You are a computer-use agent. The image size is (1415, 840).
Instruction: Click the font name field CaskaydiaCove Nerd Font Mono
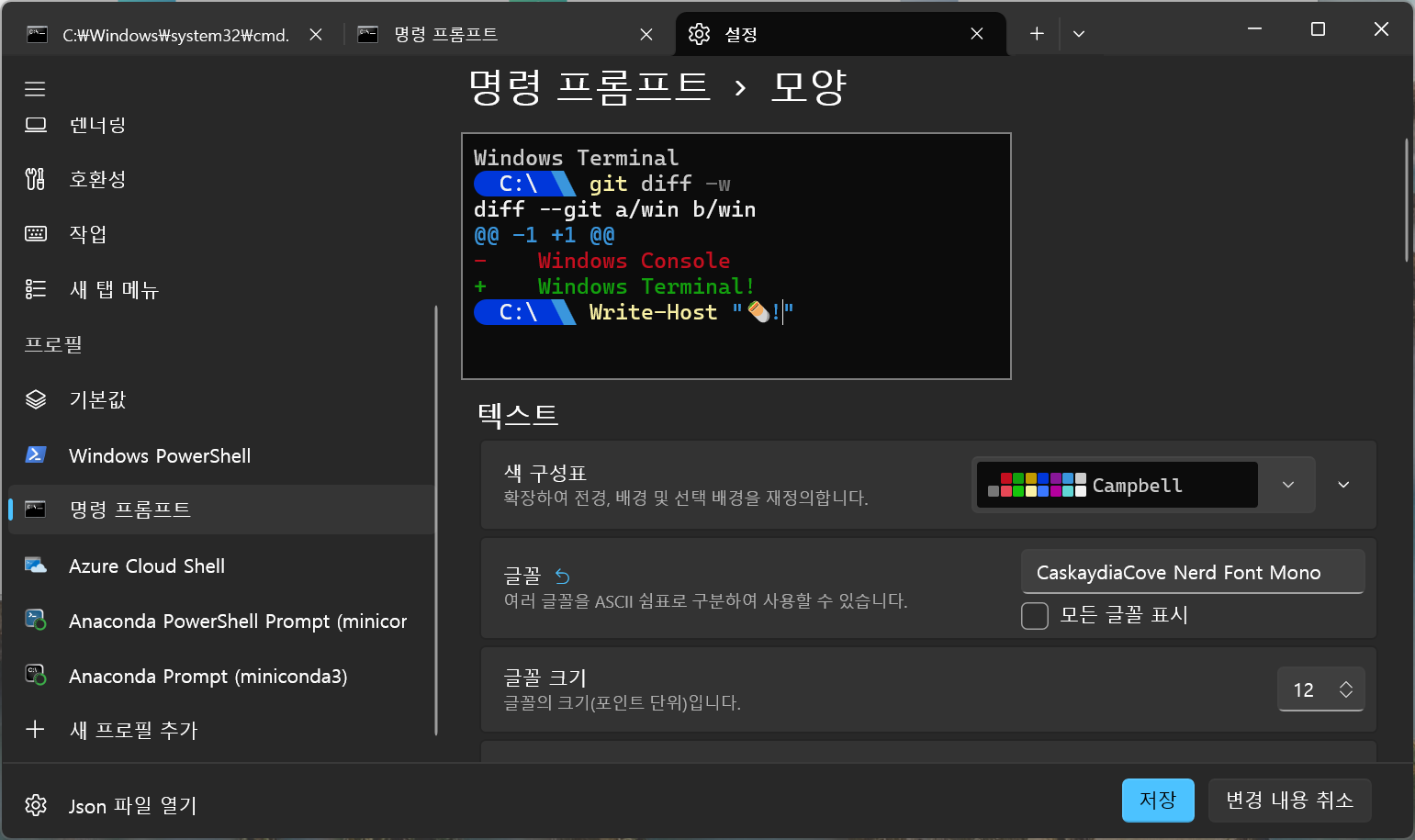1193,572
